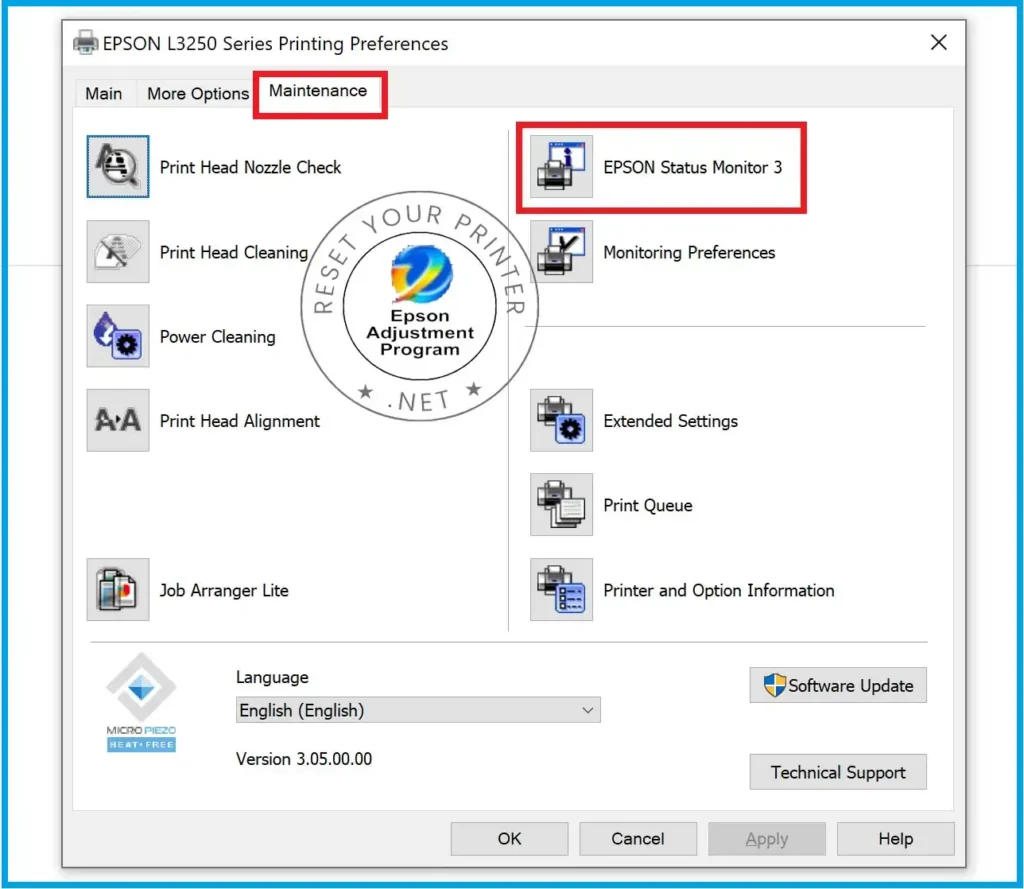The image size is (1024, 889).
Task: Close the Printing Preferences dialog
Action: [x=938, y=42]
